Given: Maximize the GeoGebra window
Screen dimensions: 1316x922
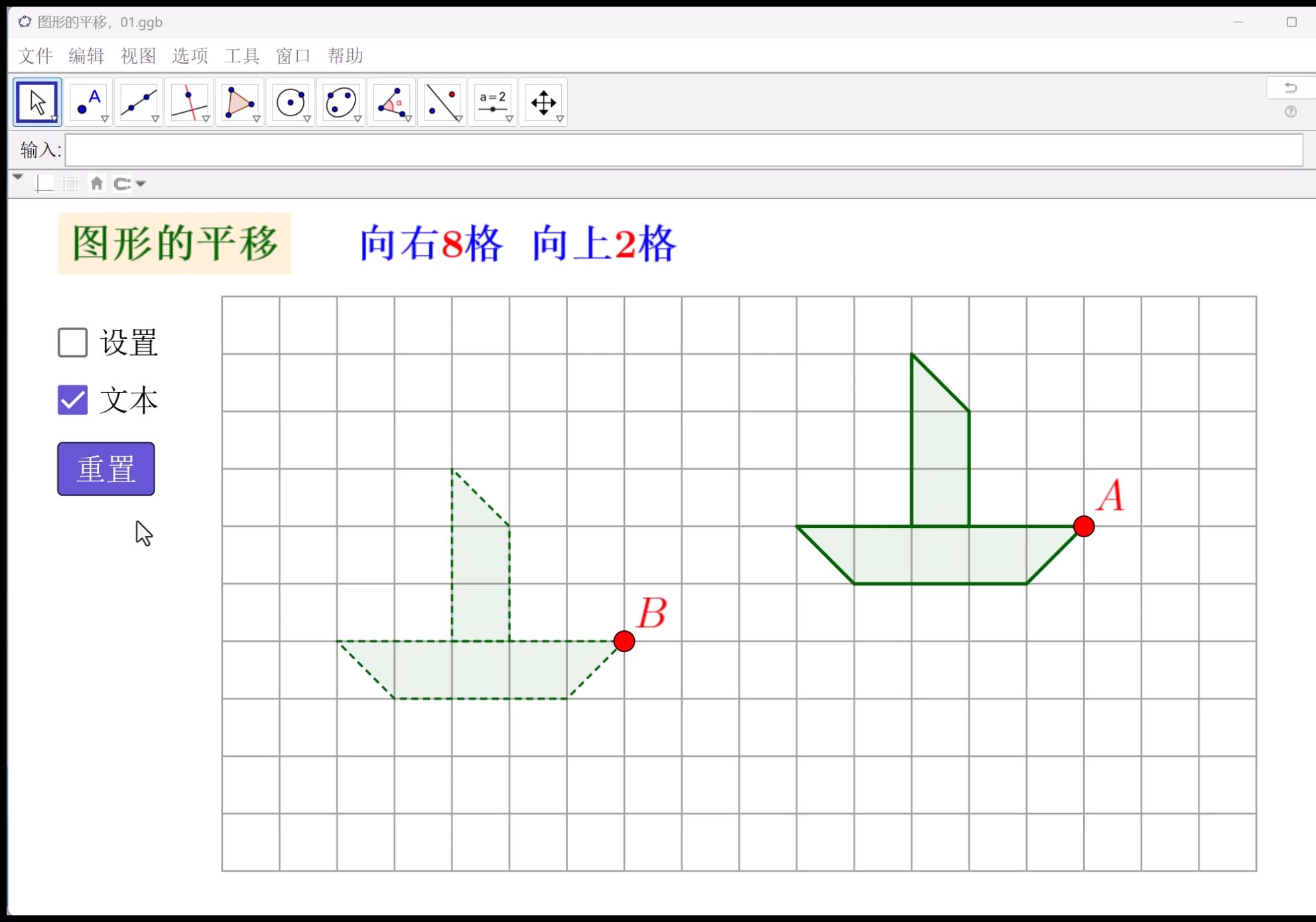Looking at the screenshot, I should coord(1291,22).
